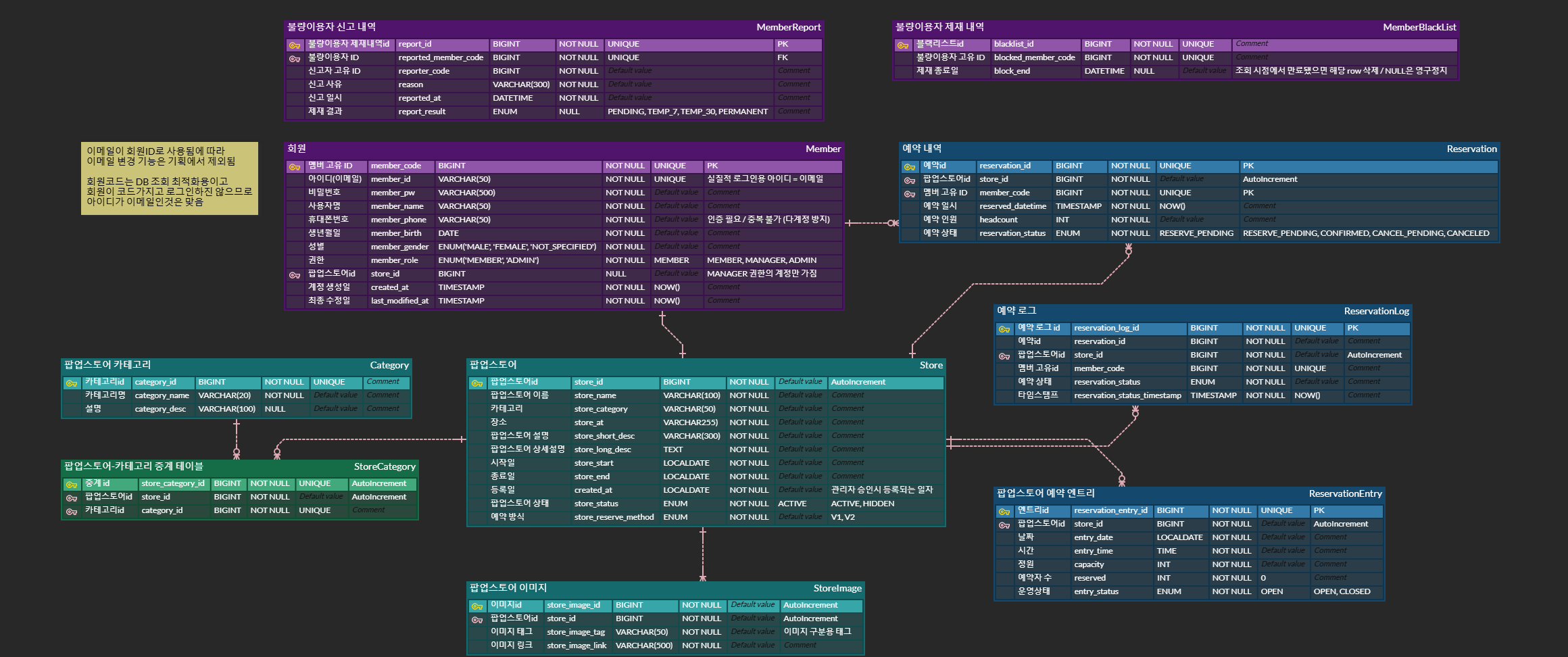Viewport: 1568px width, 657px height.
Task: Click the headcount column cell
Action: [x=1014, y=220]
